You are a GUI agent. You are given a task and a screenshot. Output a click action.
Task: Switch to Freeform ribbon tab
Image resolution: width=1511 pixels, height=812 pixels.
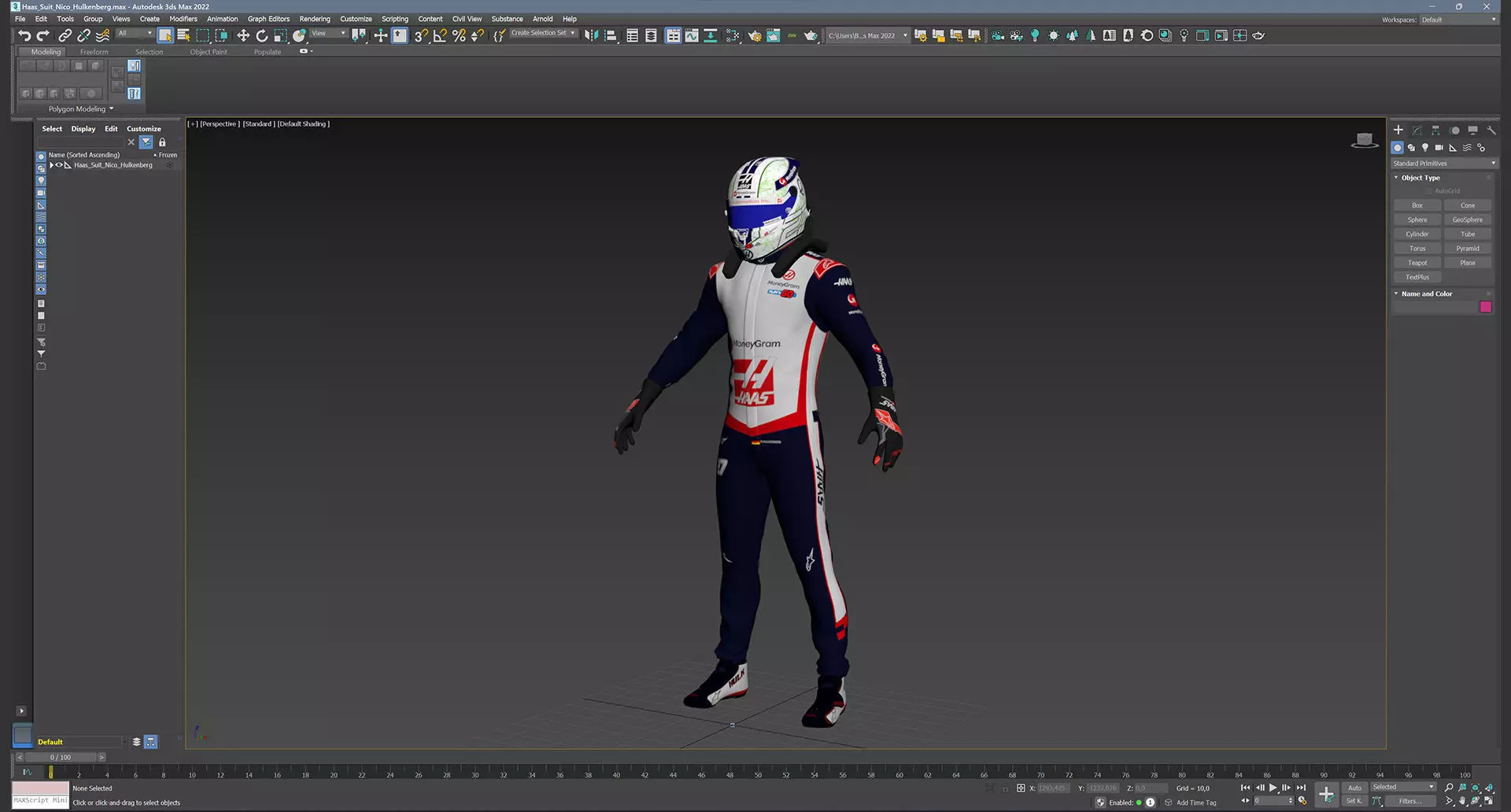tap(94, 52)
